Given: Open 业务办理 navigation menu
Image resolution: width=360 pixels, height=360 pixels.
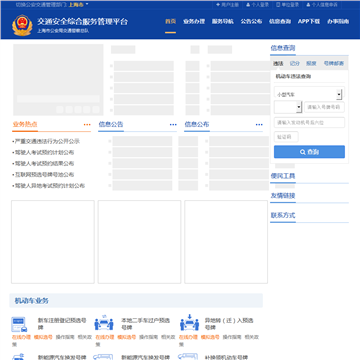Looking at the screenshot, I should (x=194, y=21).
